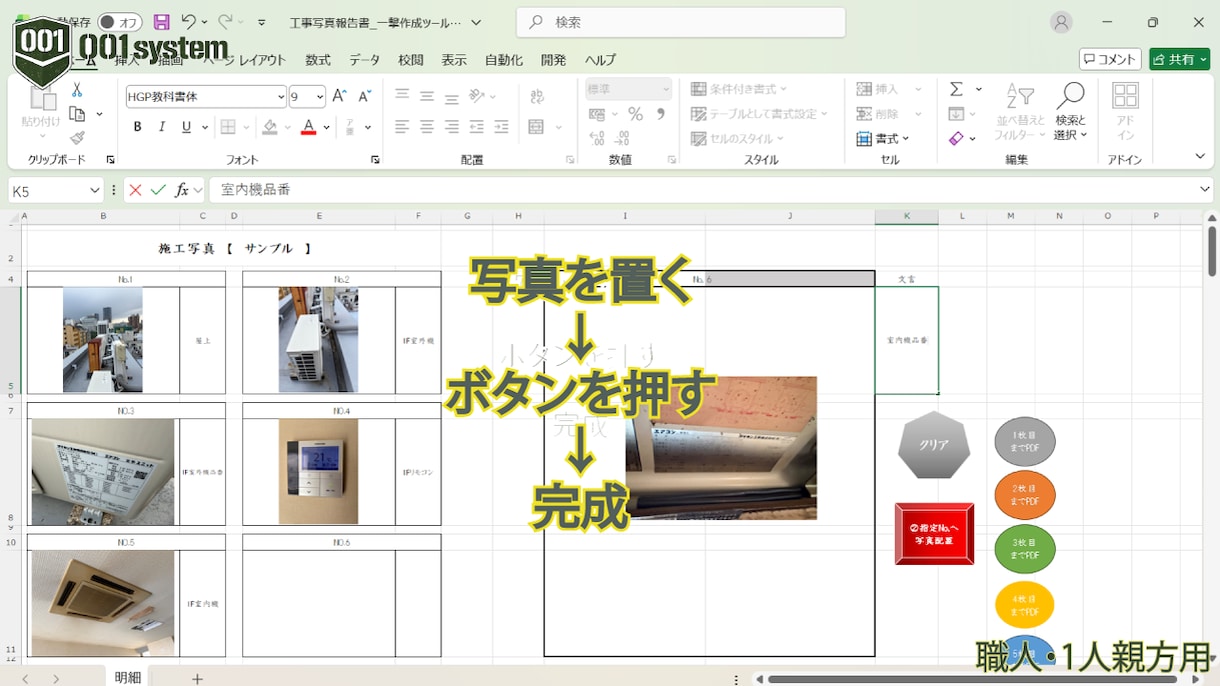Toggle wrap text in the cell
This screenshot has width=1220, height=686.
tap(537, 96)
